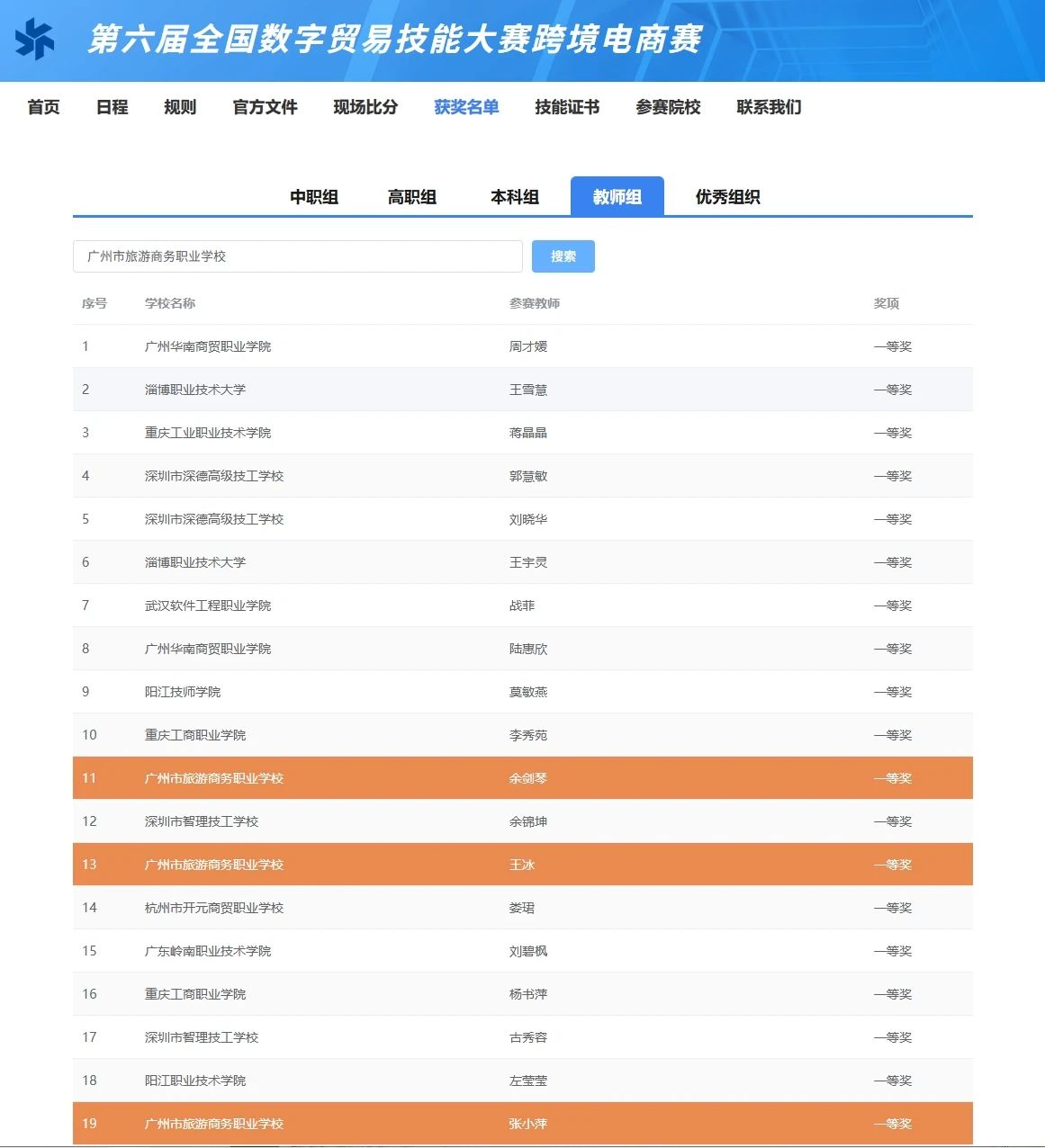The image size is (1045, 1148).
Task: Select teacher name 古秀容
Action: [x=528, y=1037]
